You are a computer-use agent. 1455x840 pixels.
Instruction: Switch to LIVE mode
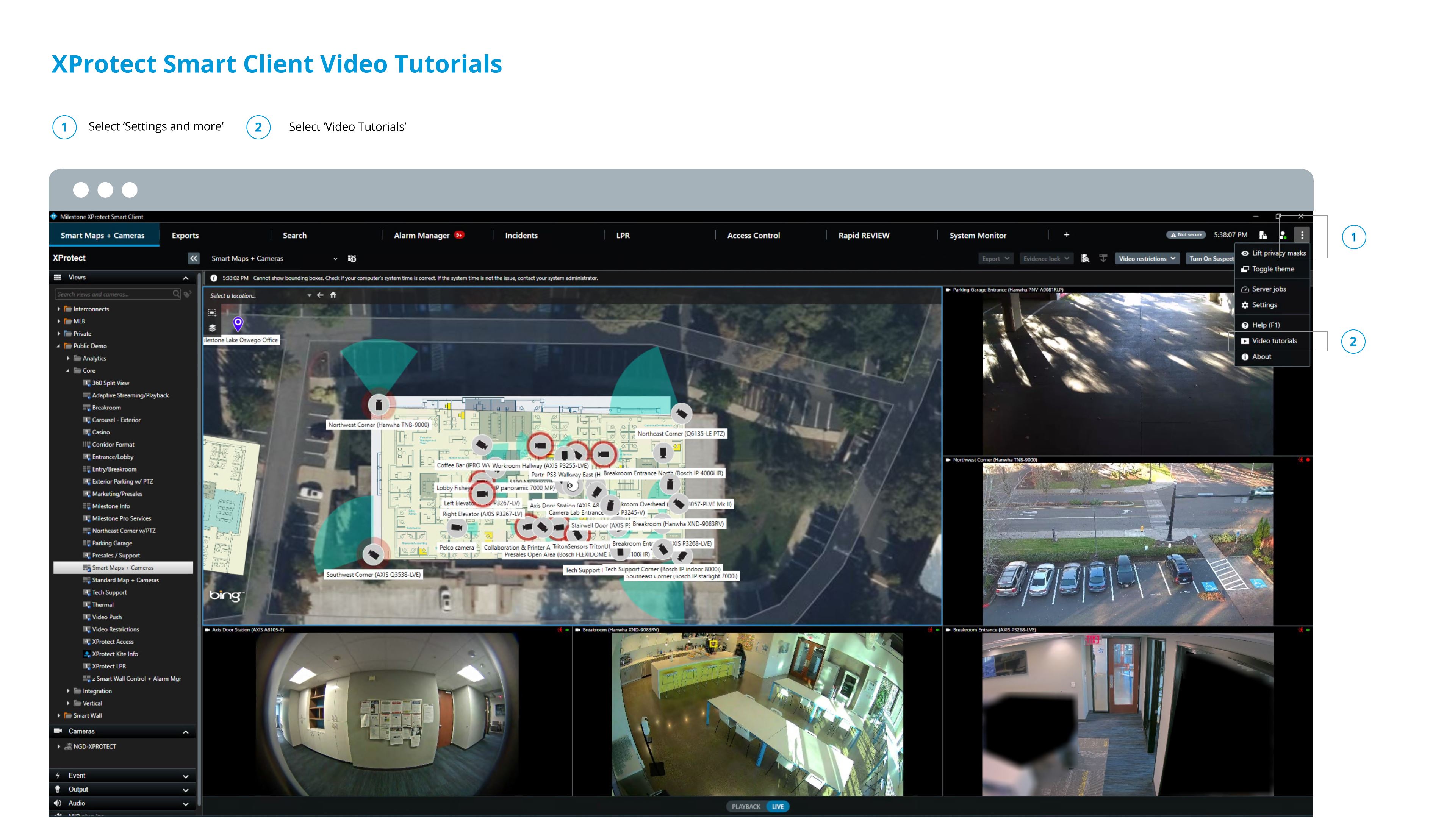(778, 807)
